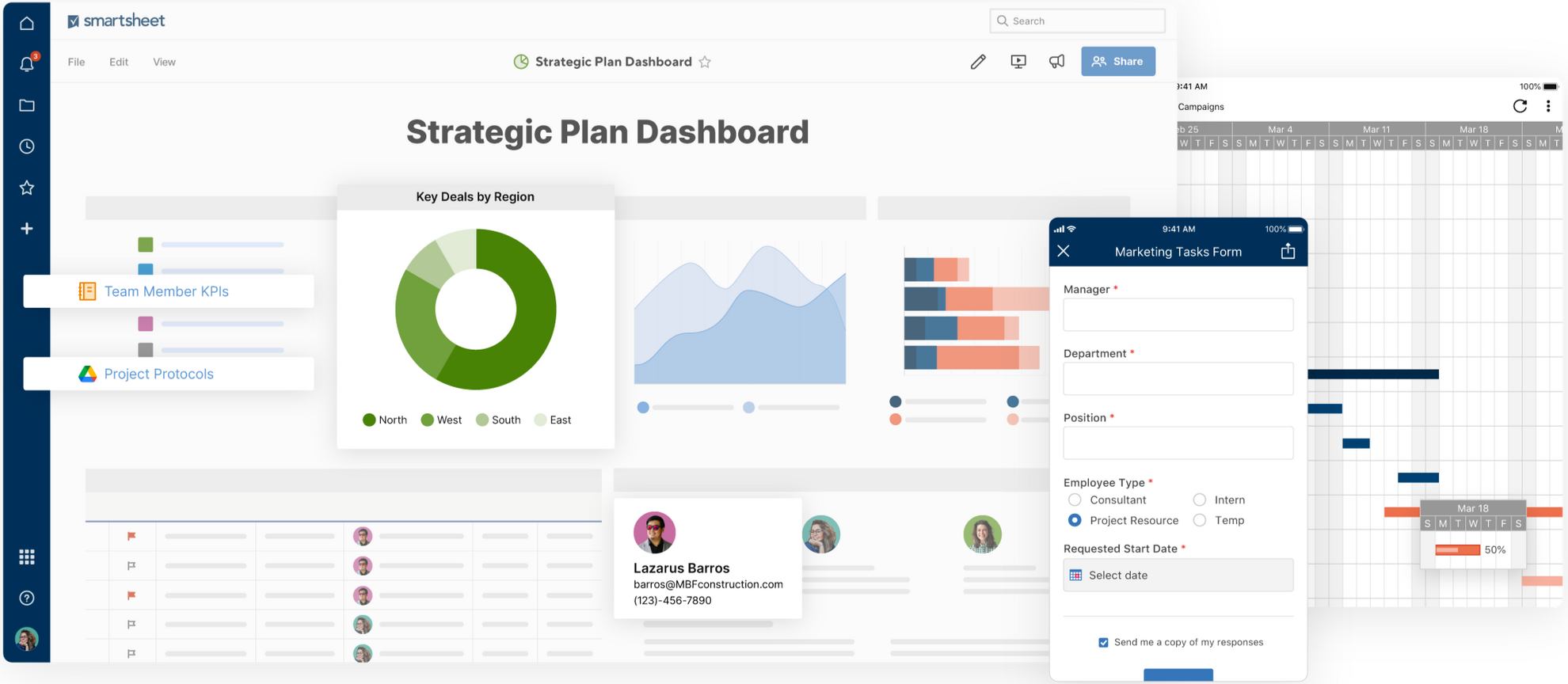Open the File menu
The width and height of the screenshot is (1568, 684).
[76, 62]
